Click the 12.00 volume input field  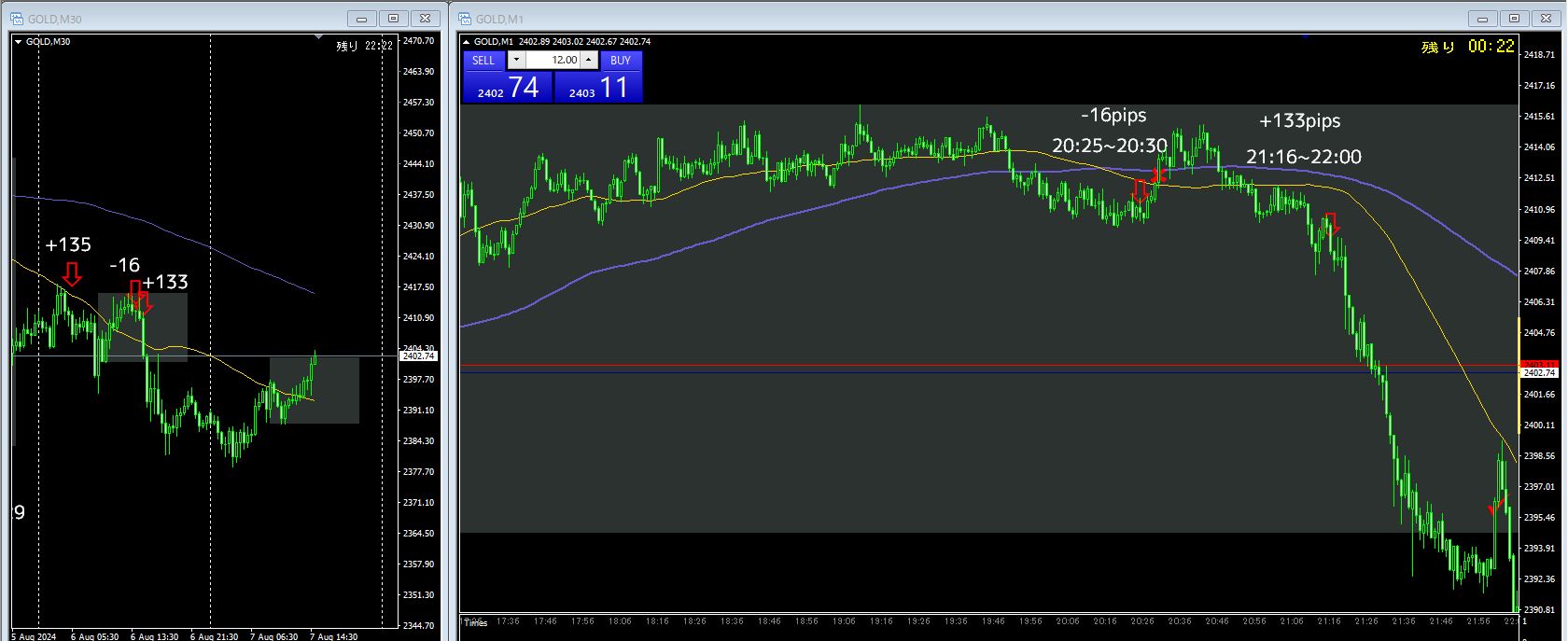(553, 60)
